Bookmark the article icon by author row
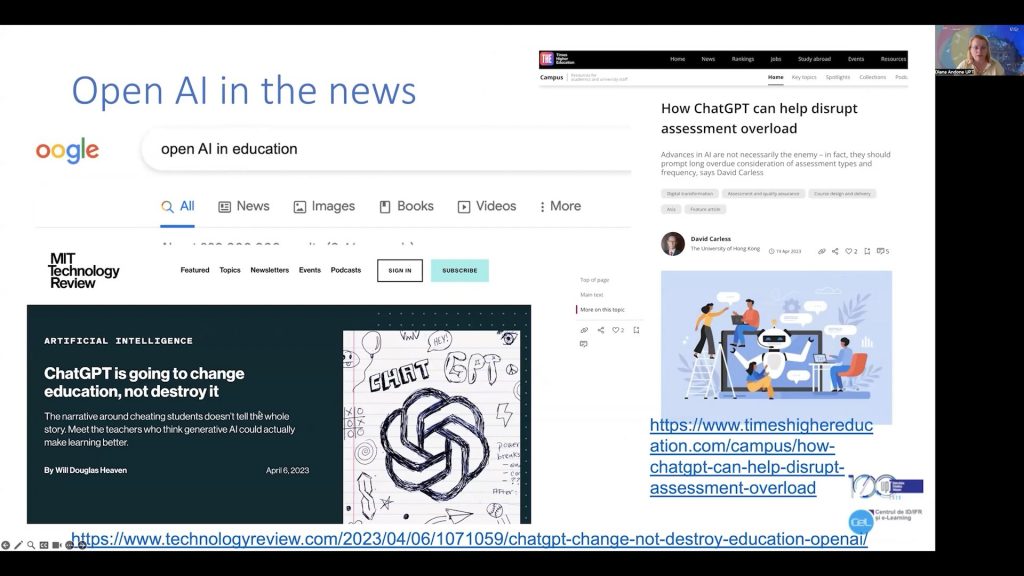The width and height of the screenshot is (1024, 576). 867,251
